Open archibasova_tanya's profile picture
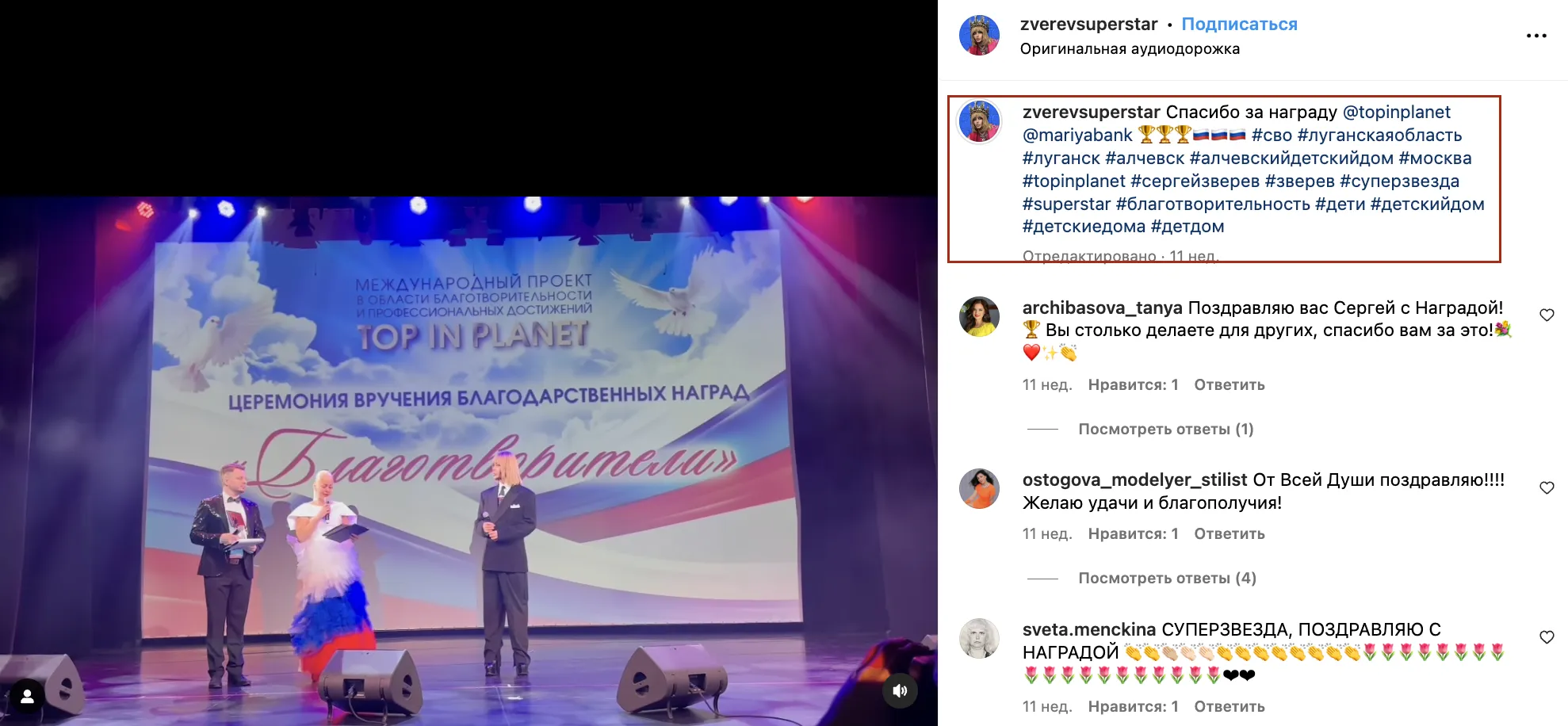This screenshot has width=1568, height=726. (x=979, y=317)
